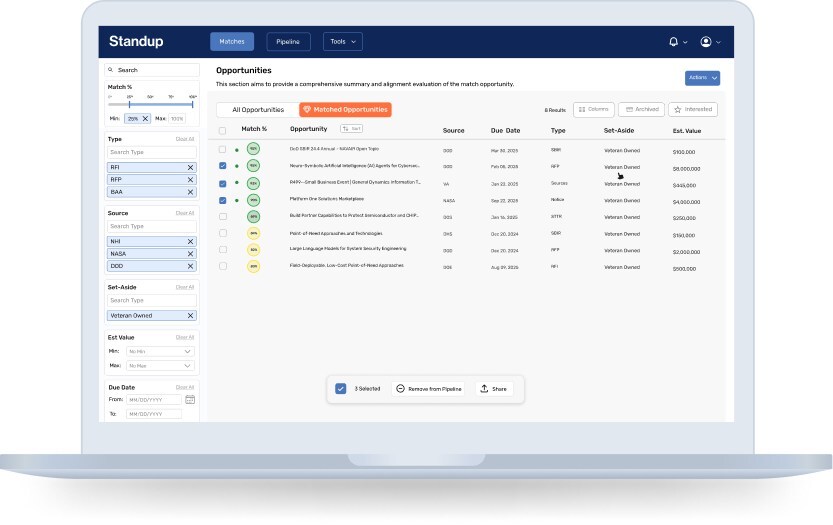Click Clear All in the Due Date filter
Screen dimensions: 833x525
click(x=185, y=387)
